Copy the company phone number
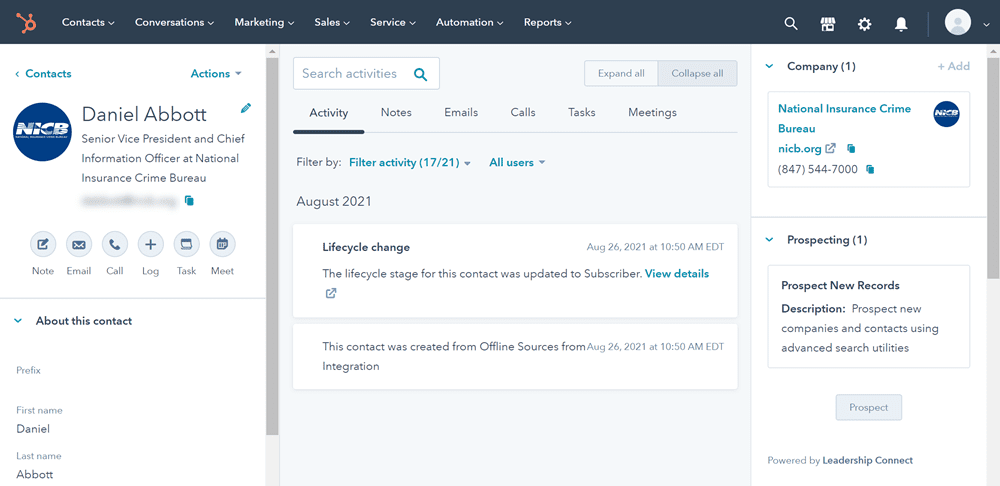 [870, 170]
